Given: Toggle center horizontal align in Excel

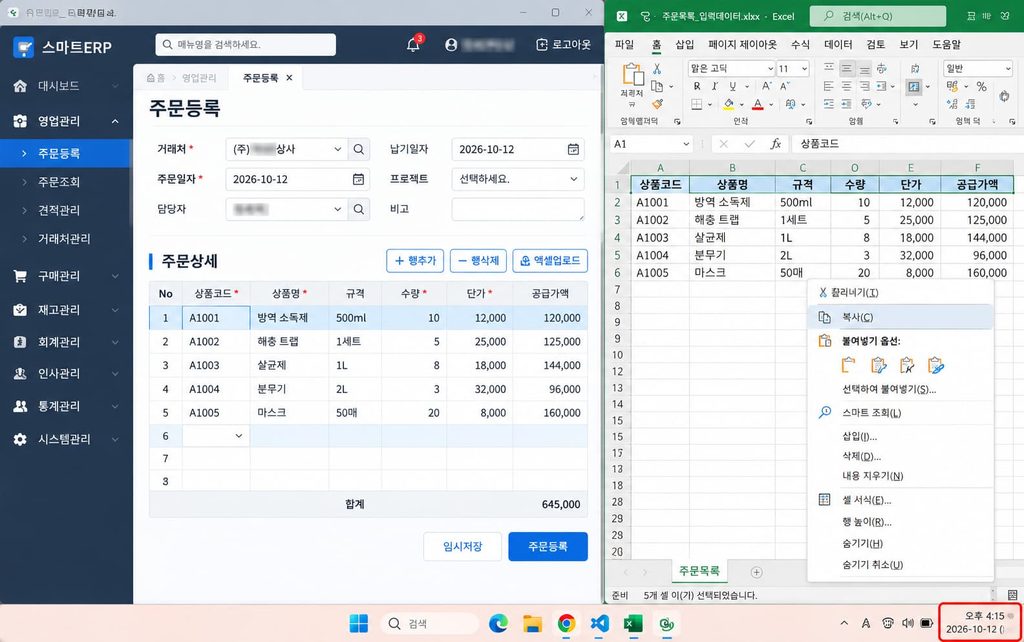Looking at the screenshot, I should pyautogui.click(x=846, y=86).
